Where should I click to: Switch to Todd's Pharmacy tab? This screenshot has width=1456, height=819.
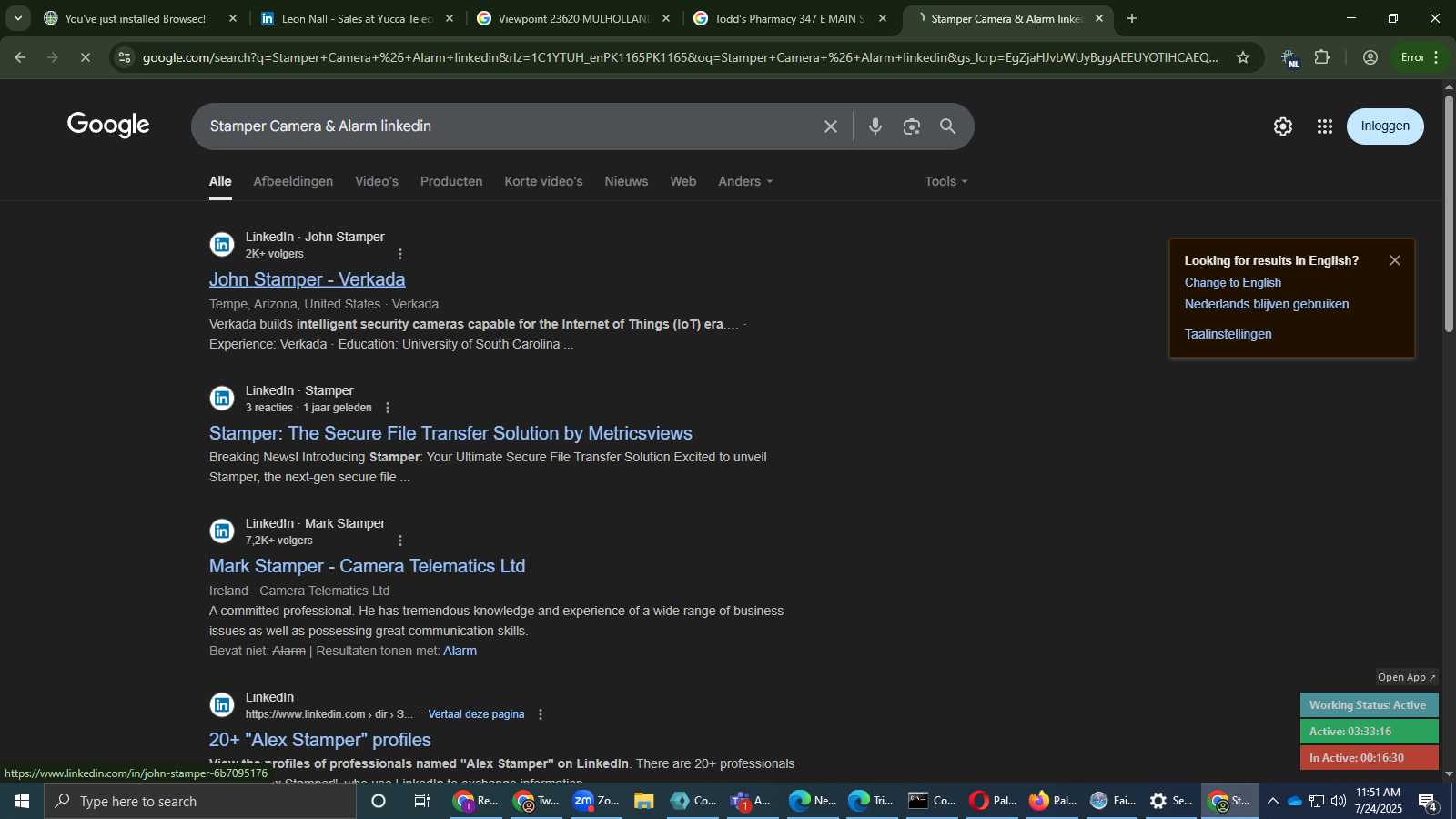(x=788, y=18)
